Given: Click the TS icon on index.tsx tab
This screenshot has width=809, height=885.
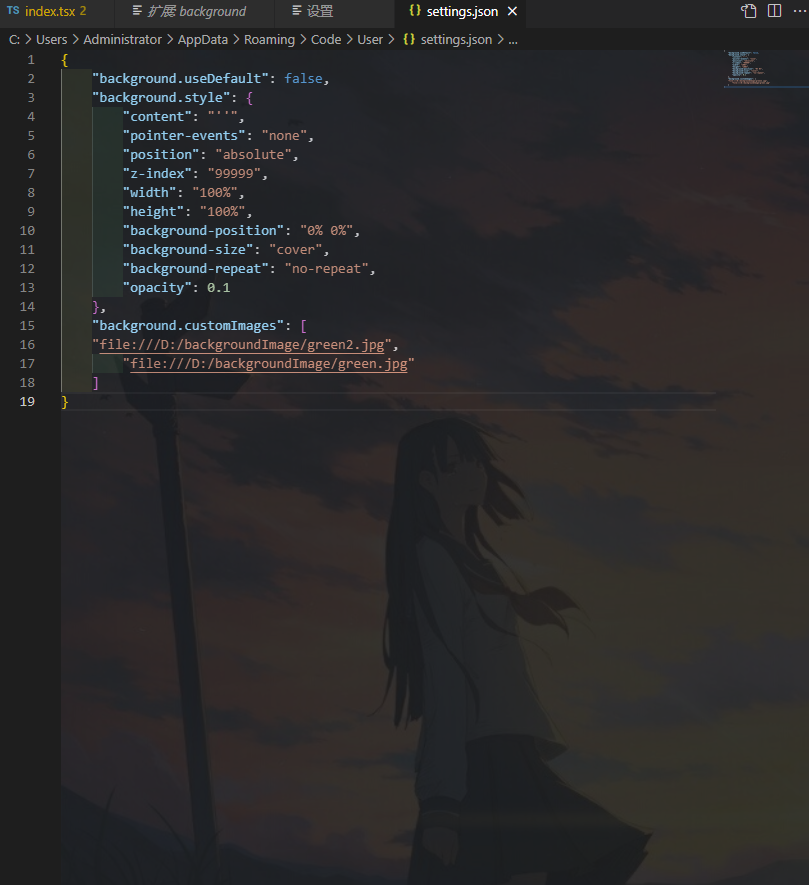Looking at the screenshot, I should pyautogui.click(x=13, y=11).
